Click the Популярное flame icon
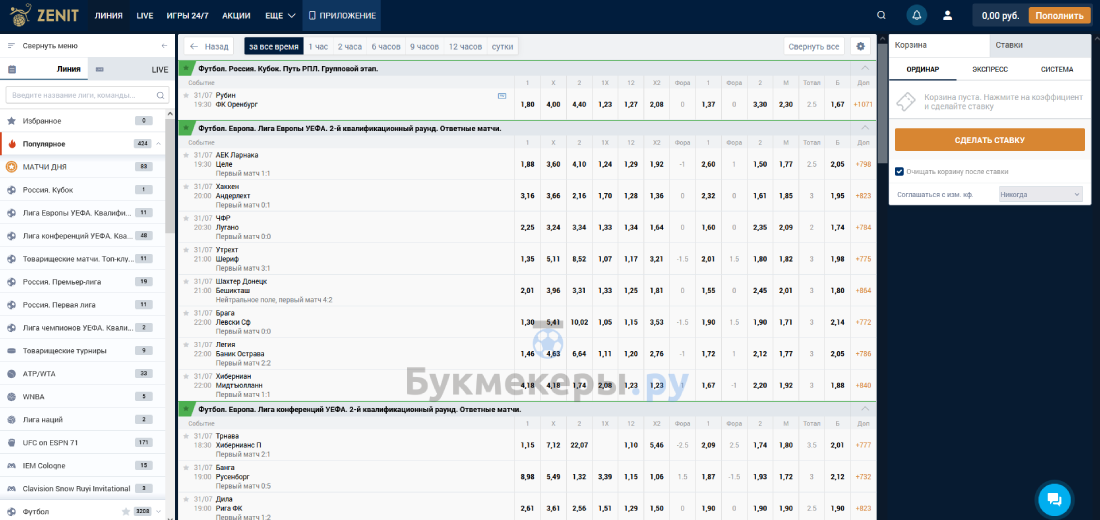Screen dimensions: 1100x520 11,144
